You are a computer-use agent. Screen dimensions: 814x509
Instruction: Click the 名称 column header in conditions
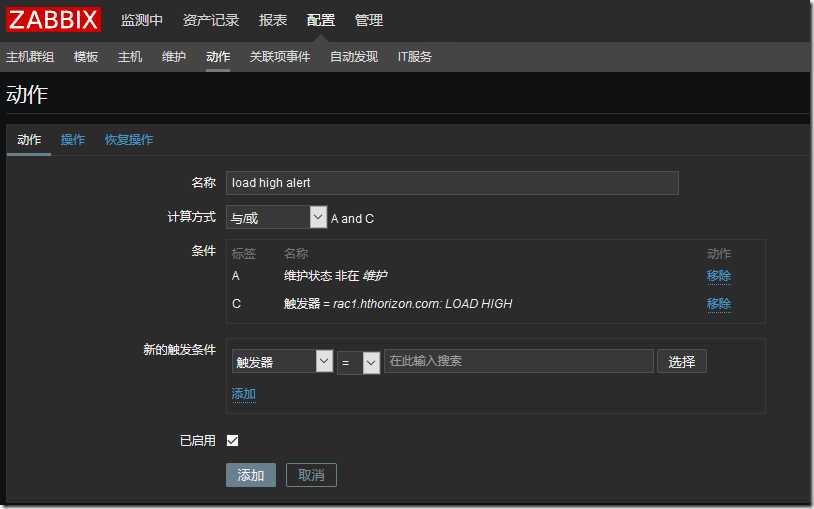(x=296, y=254)
